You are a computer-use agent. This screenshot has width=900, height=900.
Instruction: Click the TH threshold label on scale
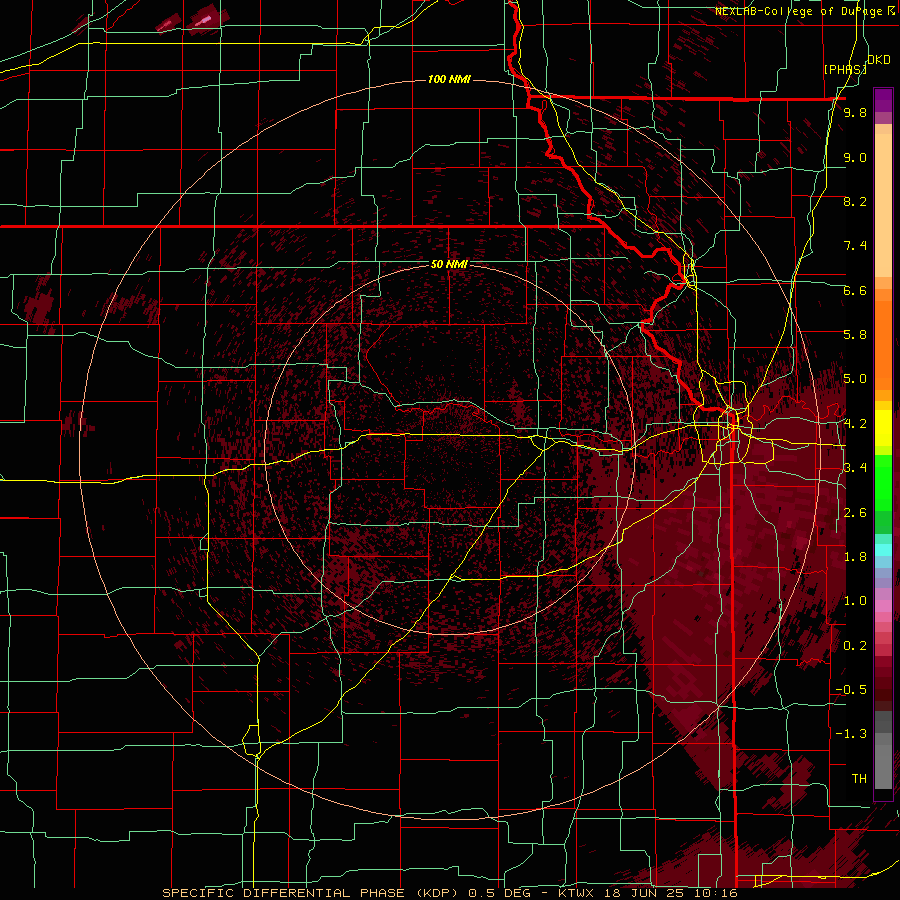(859, 779)
